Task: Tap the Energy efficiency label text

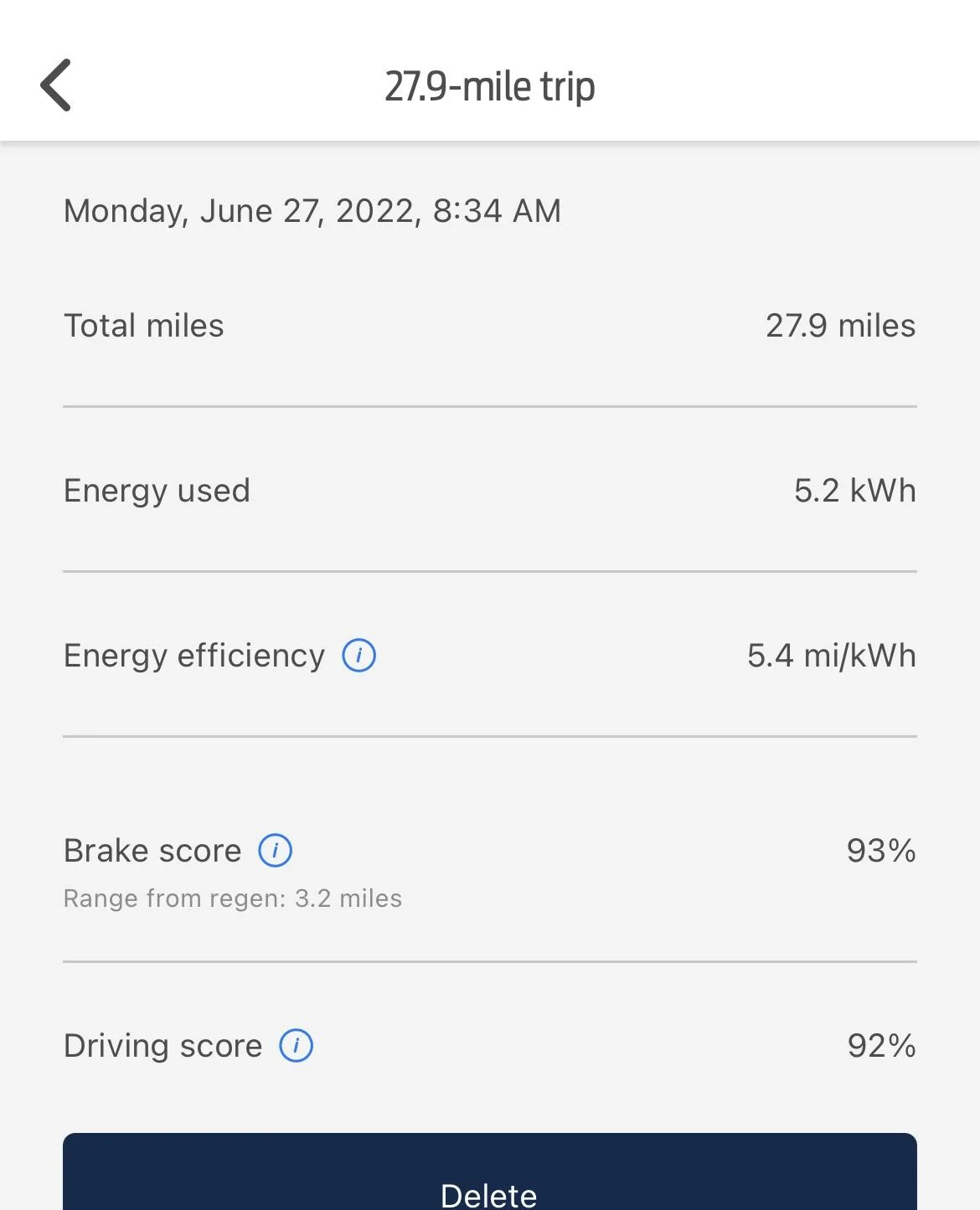Action: pyautogui.click(x=194, y=656)
